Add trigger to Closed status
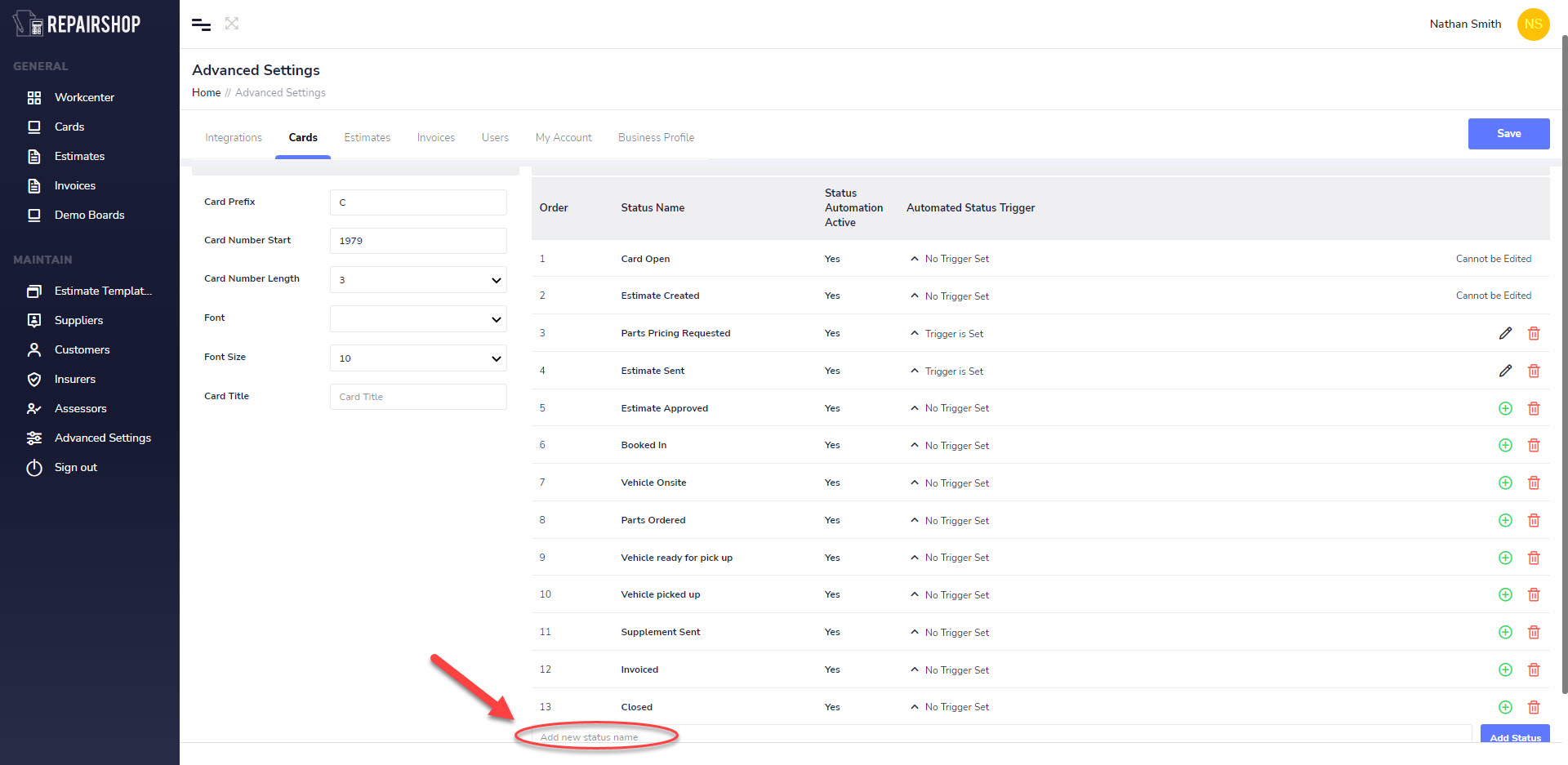This screenshot has height=765, width=1568. [1505, 707]
